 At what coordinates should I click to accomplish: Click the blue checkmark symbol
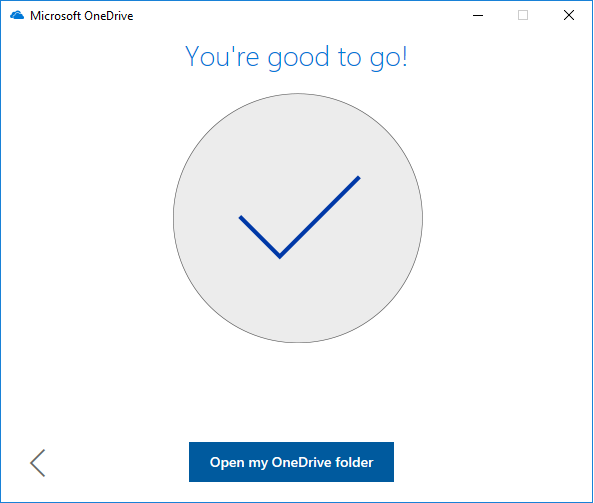coord(299,217)
